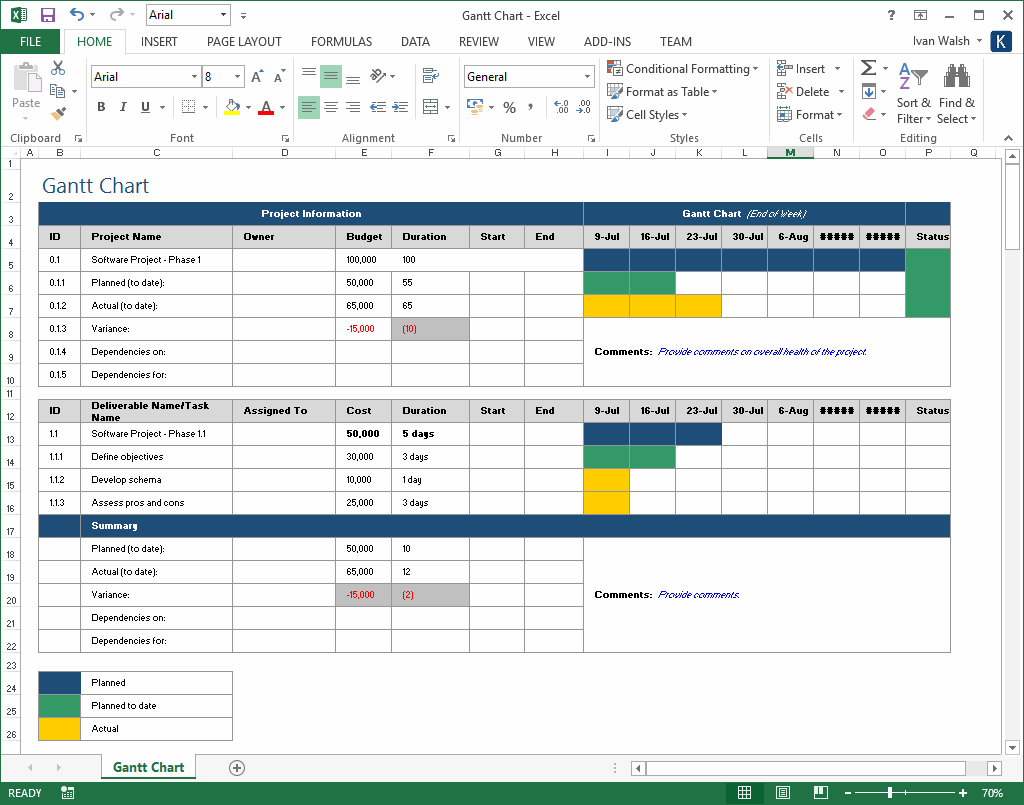The image size is (1024, 805).
Task: Open the REVIEW ribbon tab
Action: pos(478,42)
